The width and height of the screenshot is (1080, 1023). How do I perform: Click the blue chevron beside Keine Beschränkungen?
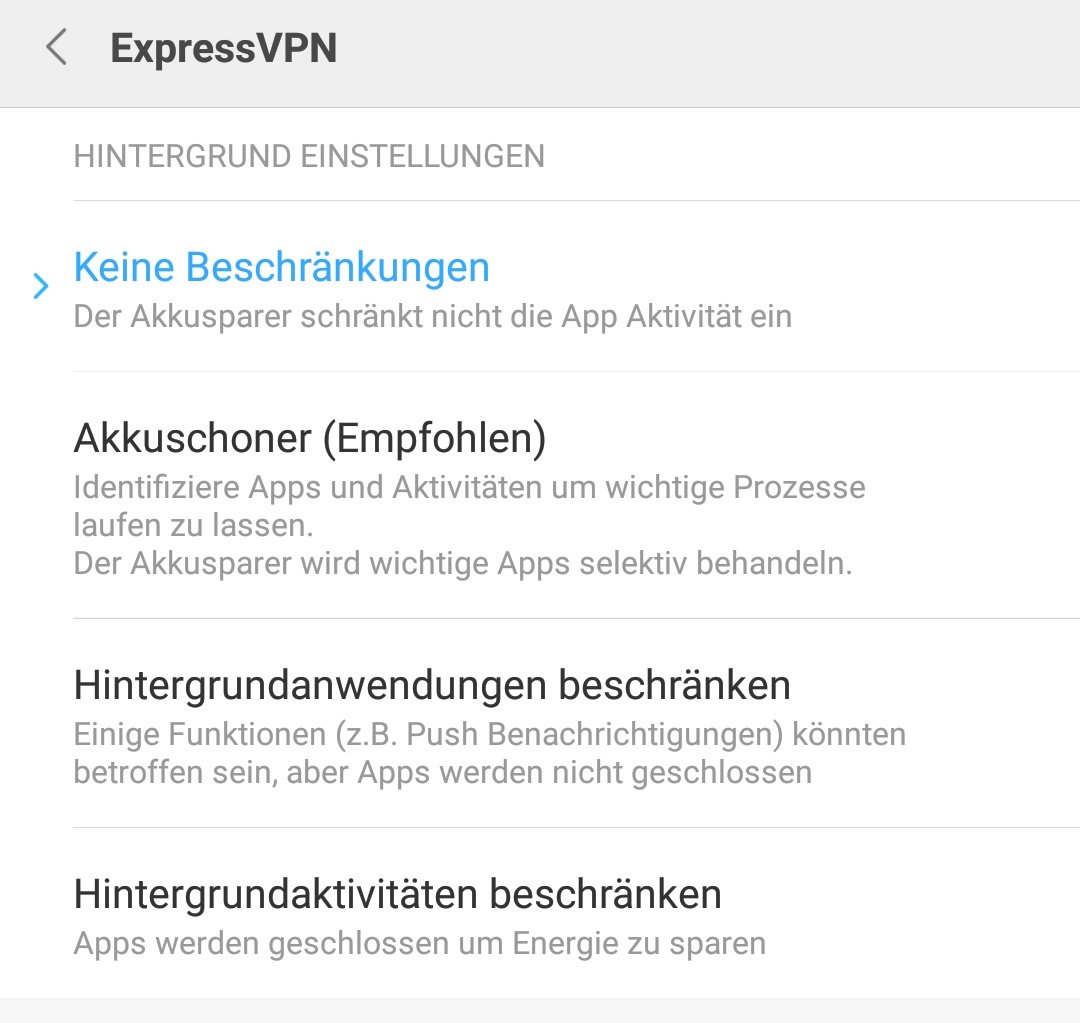pos(41,285)
